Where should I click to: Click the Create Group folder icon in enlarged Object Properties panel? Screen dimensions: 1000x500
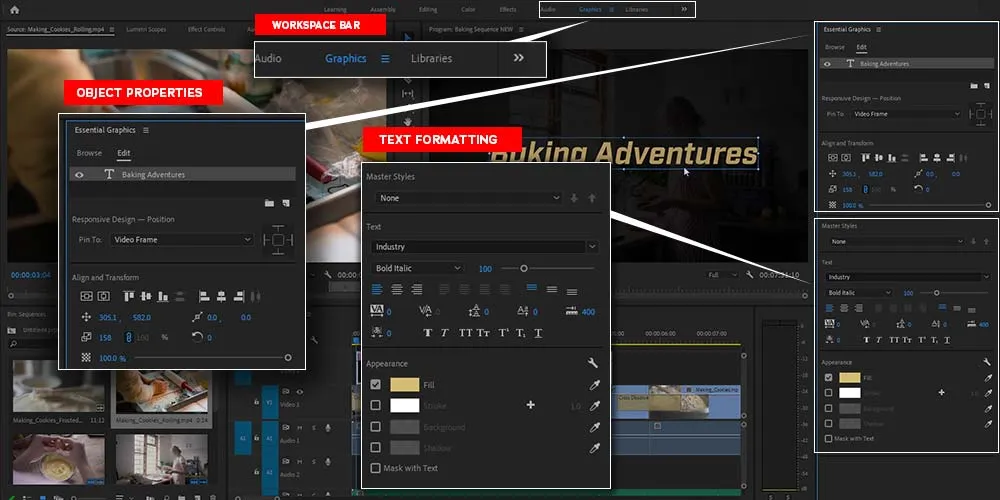click(x=269, y=203)
